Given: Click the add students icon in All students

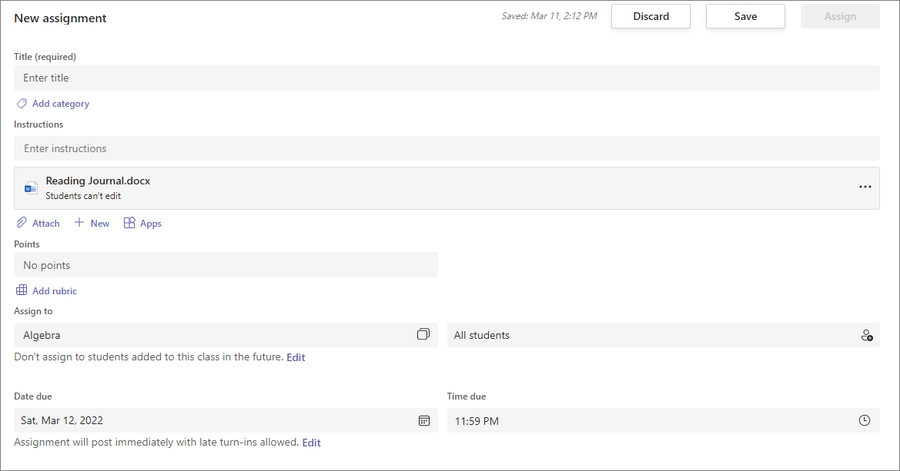Looking at the screenshot, I should 866,336.
